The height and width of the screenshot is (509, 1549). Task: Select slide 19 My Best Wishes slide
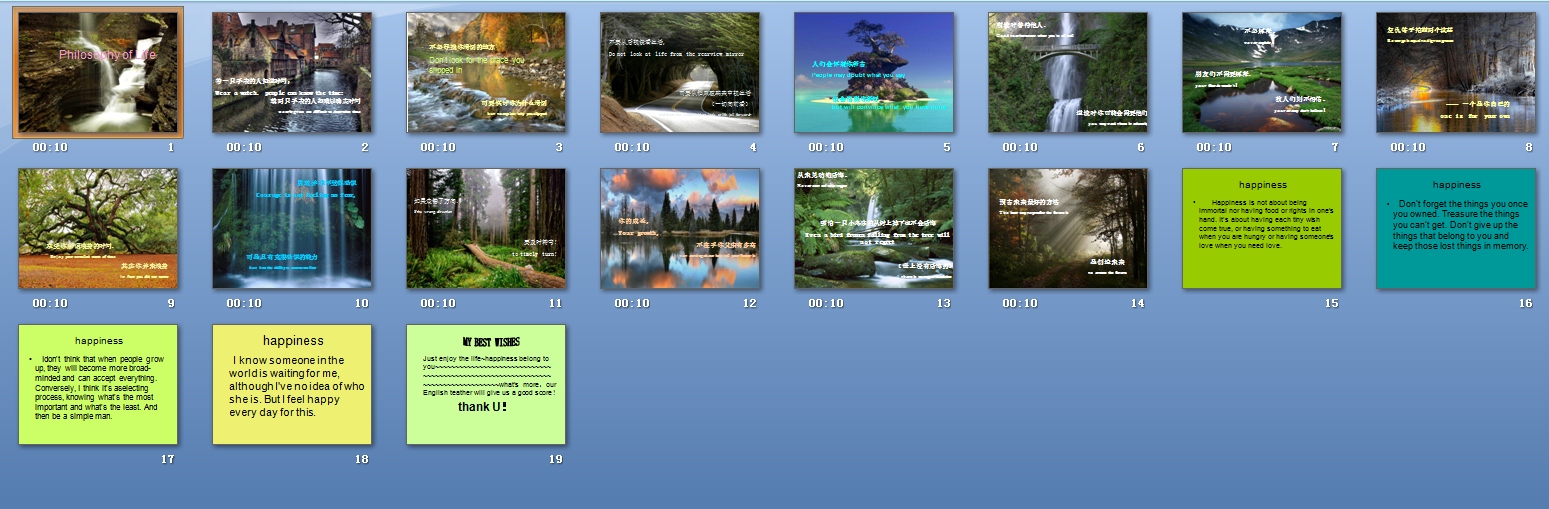486,384
